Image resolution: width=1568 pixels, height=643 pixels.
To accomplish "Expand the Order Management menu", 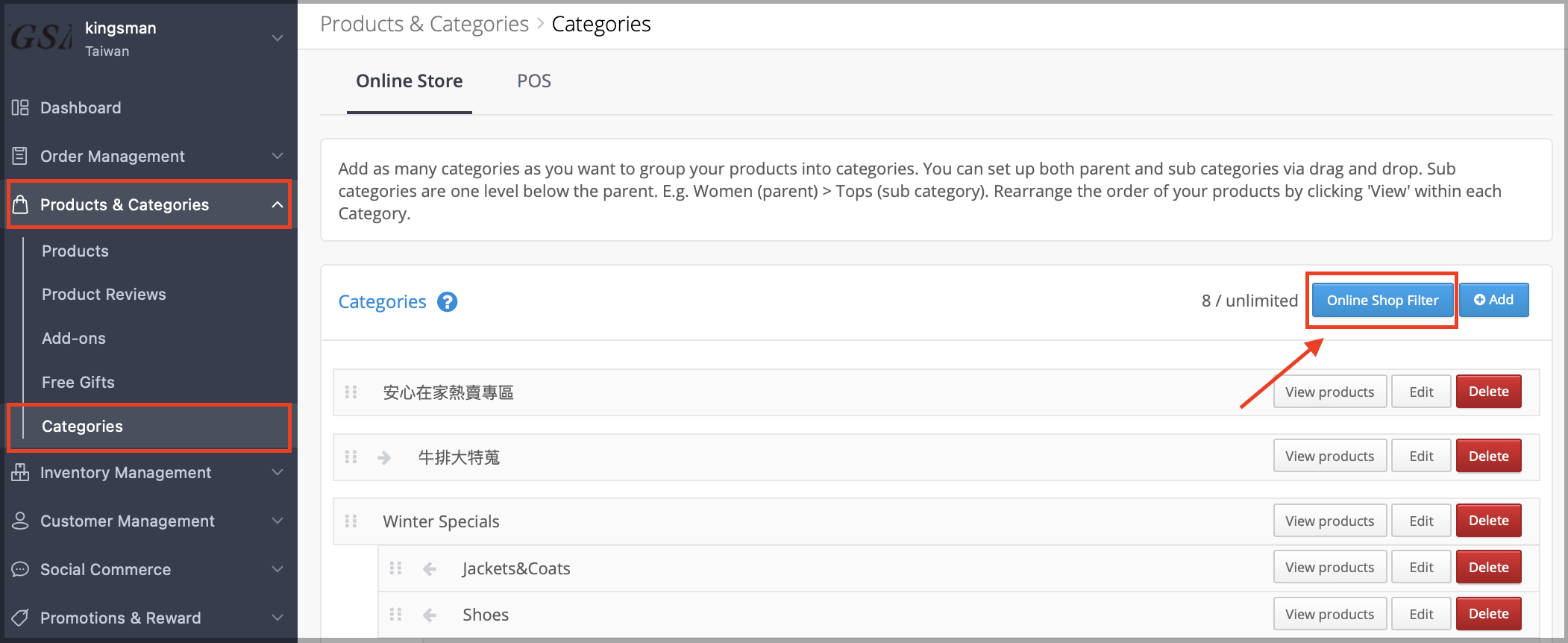I will 148,156.
